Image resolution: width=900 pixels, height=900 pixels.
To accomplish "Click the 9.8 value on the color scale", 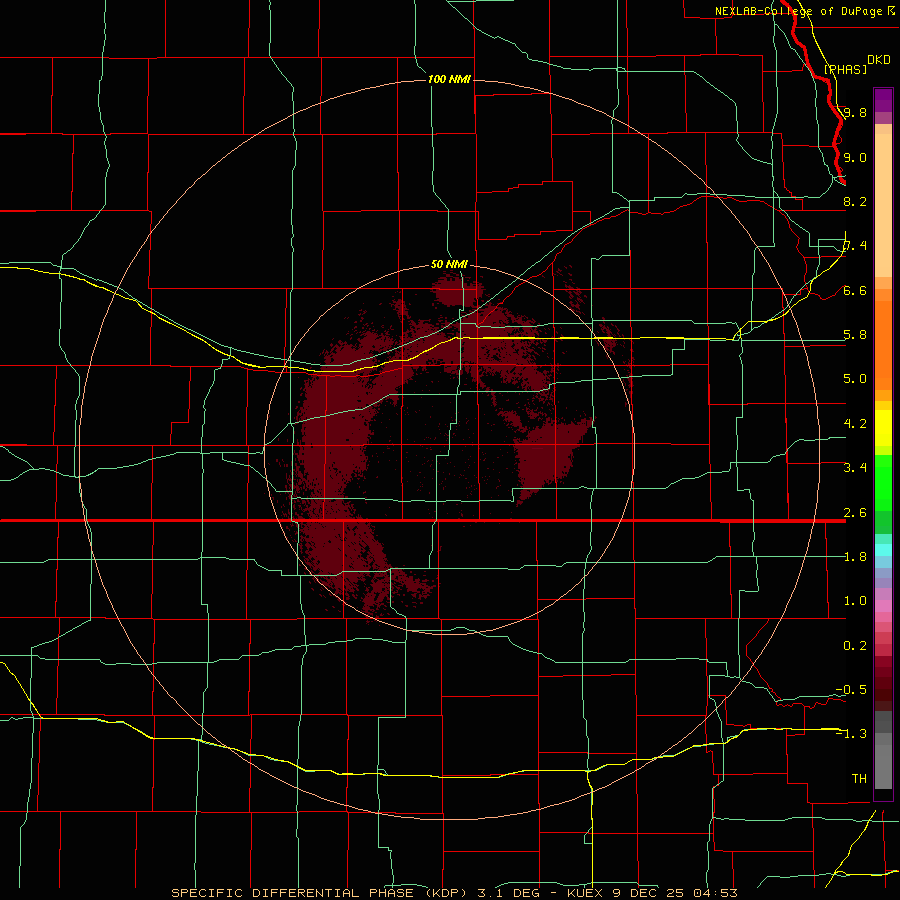I will coord(855,112).
